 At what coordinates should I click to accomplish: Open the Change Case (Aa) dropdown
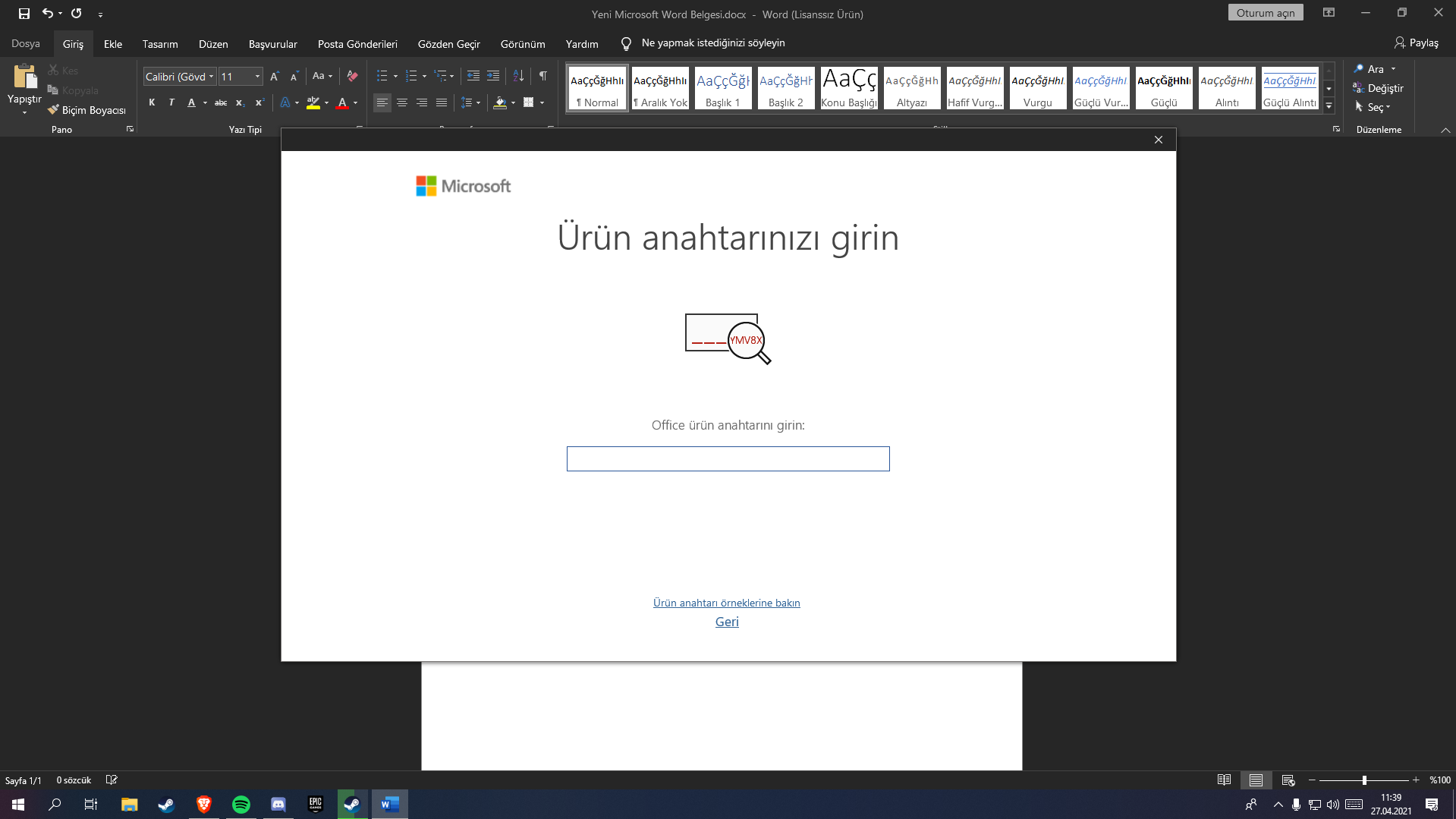tap(322, 76)
